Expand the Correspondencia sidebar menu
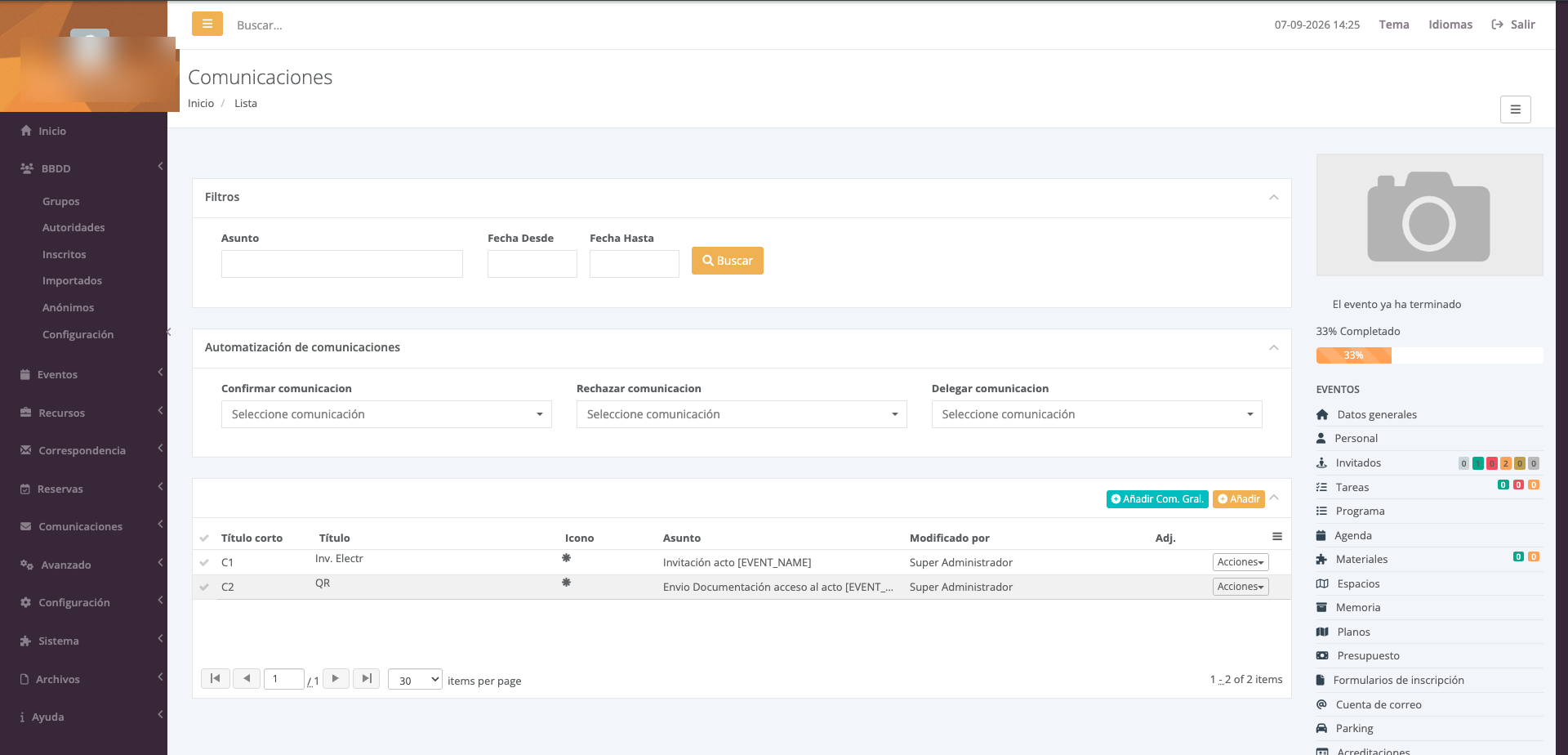Screen dimensions: 1568x755 click(83, 450)
